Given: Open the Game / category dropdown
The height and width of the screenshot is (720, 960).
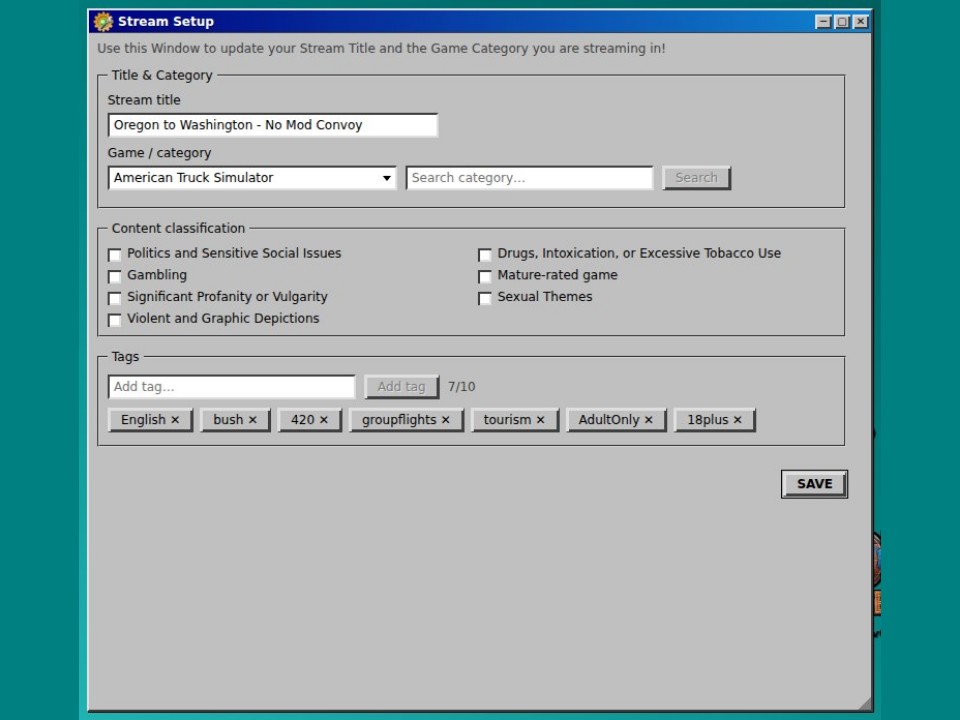Looking at the screenshot, I should [x=252, y=178].
